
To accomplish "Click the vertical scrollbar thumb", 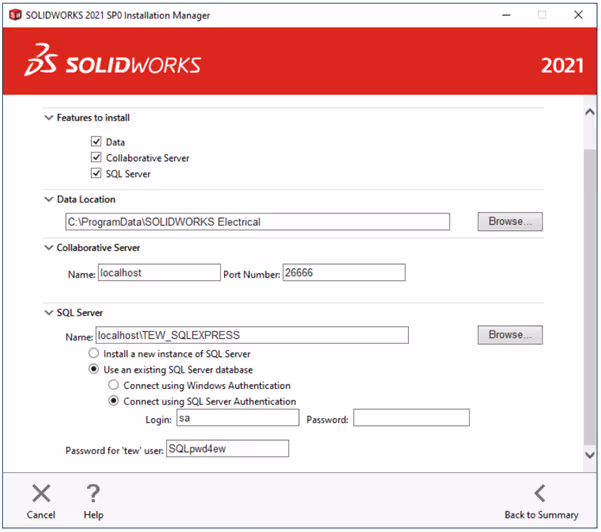I will (x=590, y=297).
